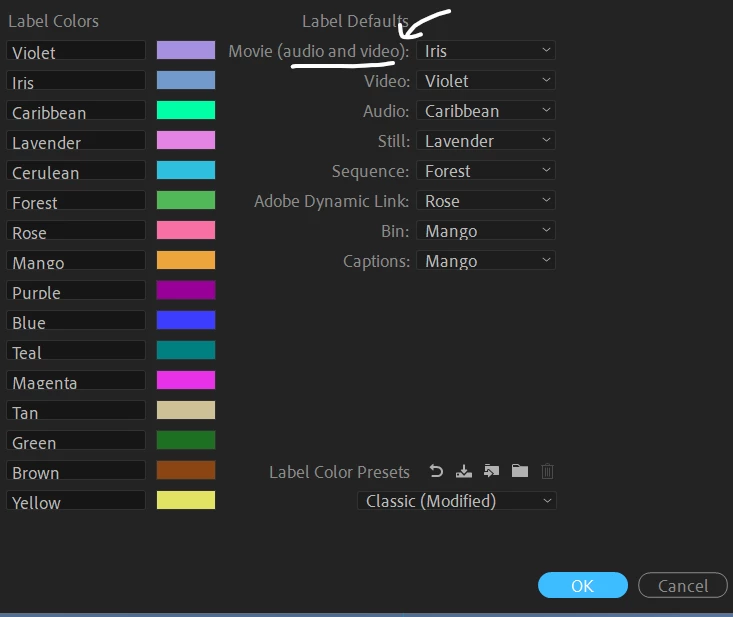Viewport: 733px width, 617px height.
Task: Click the Green label name field
Action: click(76, 440)
